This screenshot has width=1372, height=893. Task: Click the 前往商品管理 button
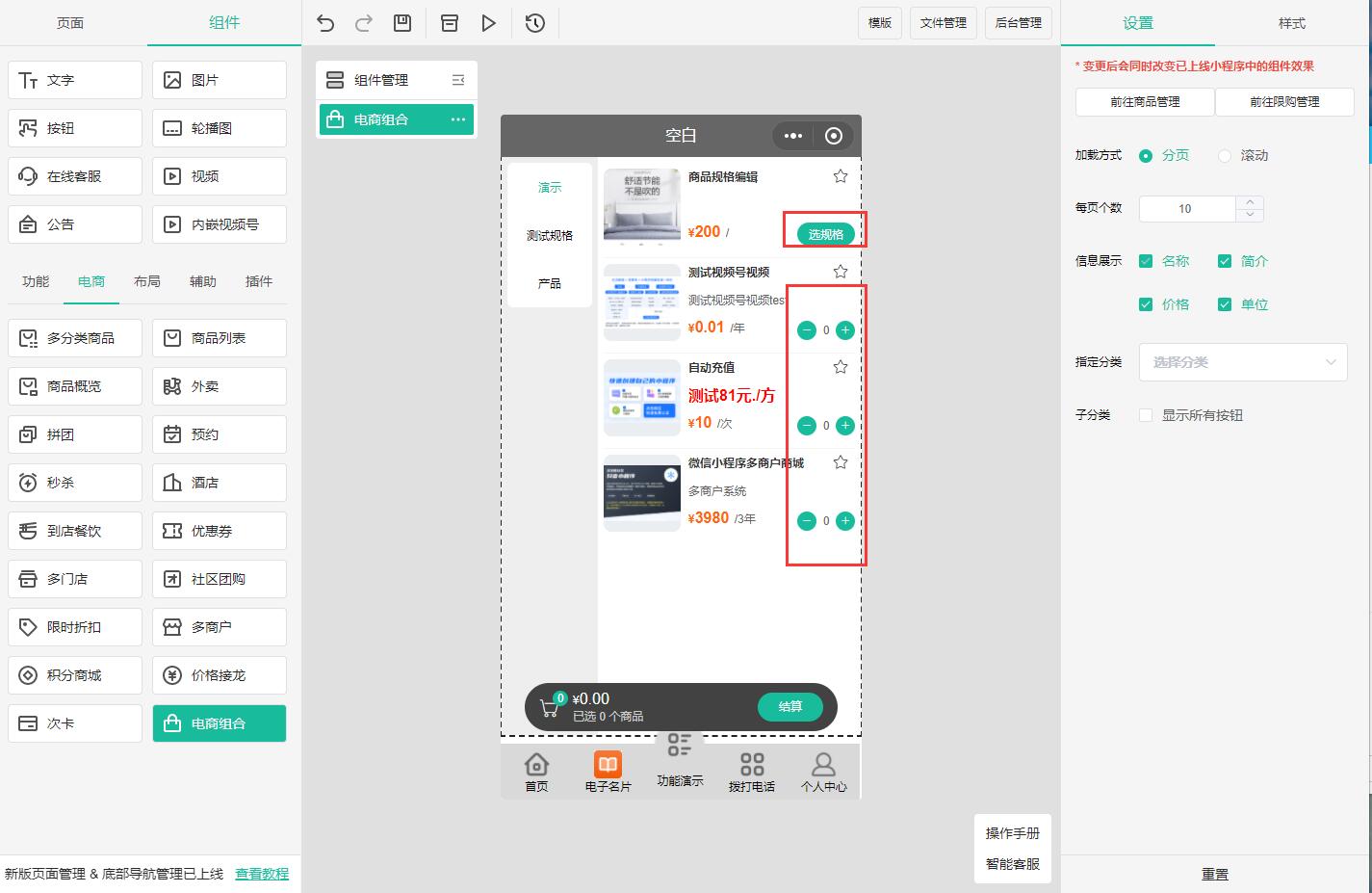click(1145, 101)
